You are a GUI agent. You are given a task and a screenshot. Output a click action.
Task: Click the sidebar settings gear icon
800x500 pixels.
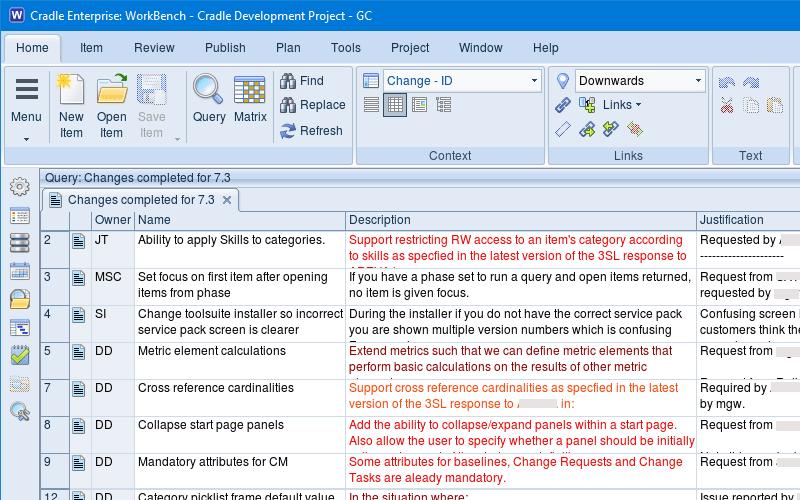coord(20,187)
